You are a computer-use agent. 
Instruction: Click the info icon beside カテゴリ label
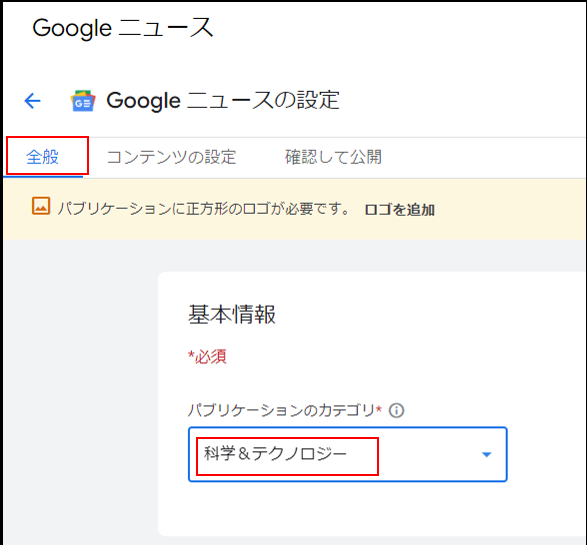coord(396,411)
